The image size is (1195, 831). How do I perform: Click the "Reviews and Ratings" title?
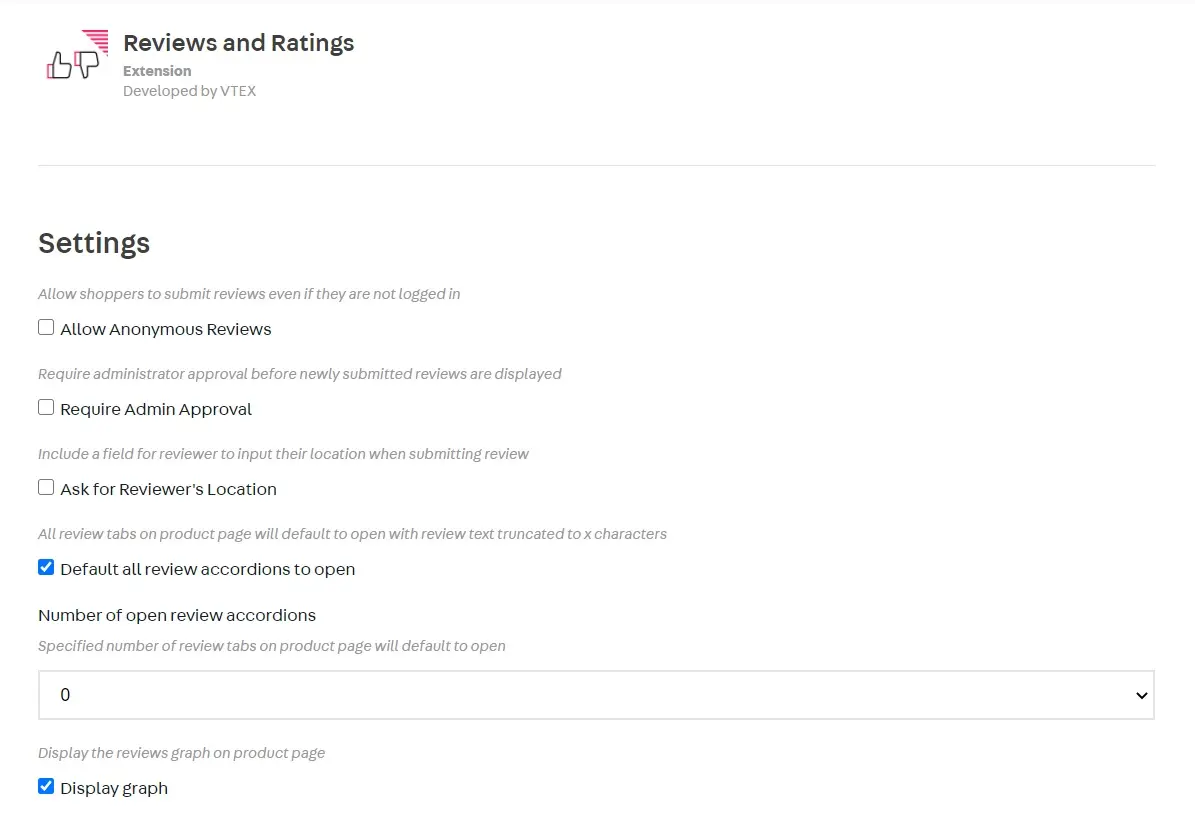[x=238, y=43]
